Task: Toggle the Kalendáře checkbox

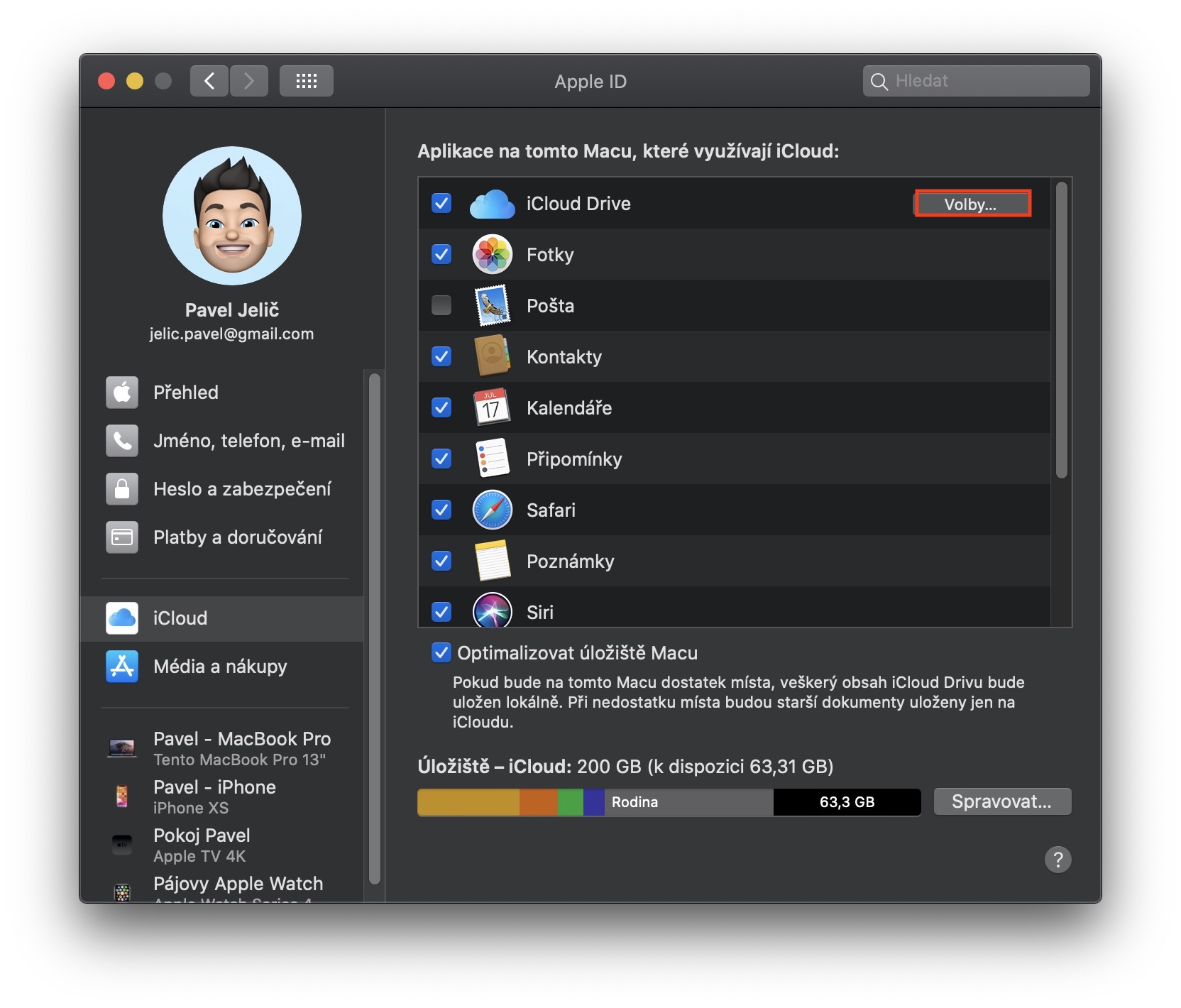Action: [x=441, y=407]
